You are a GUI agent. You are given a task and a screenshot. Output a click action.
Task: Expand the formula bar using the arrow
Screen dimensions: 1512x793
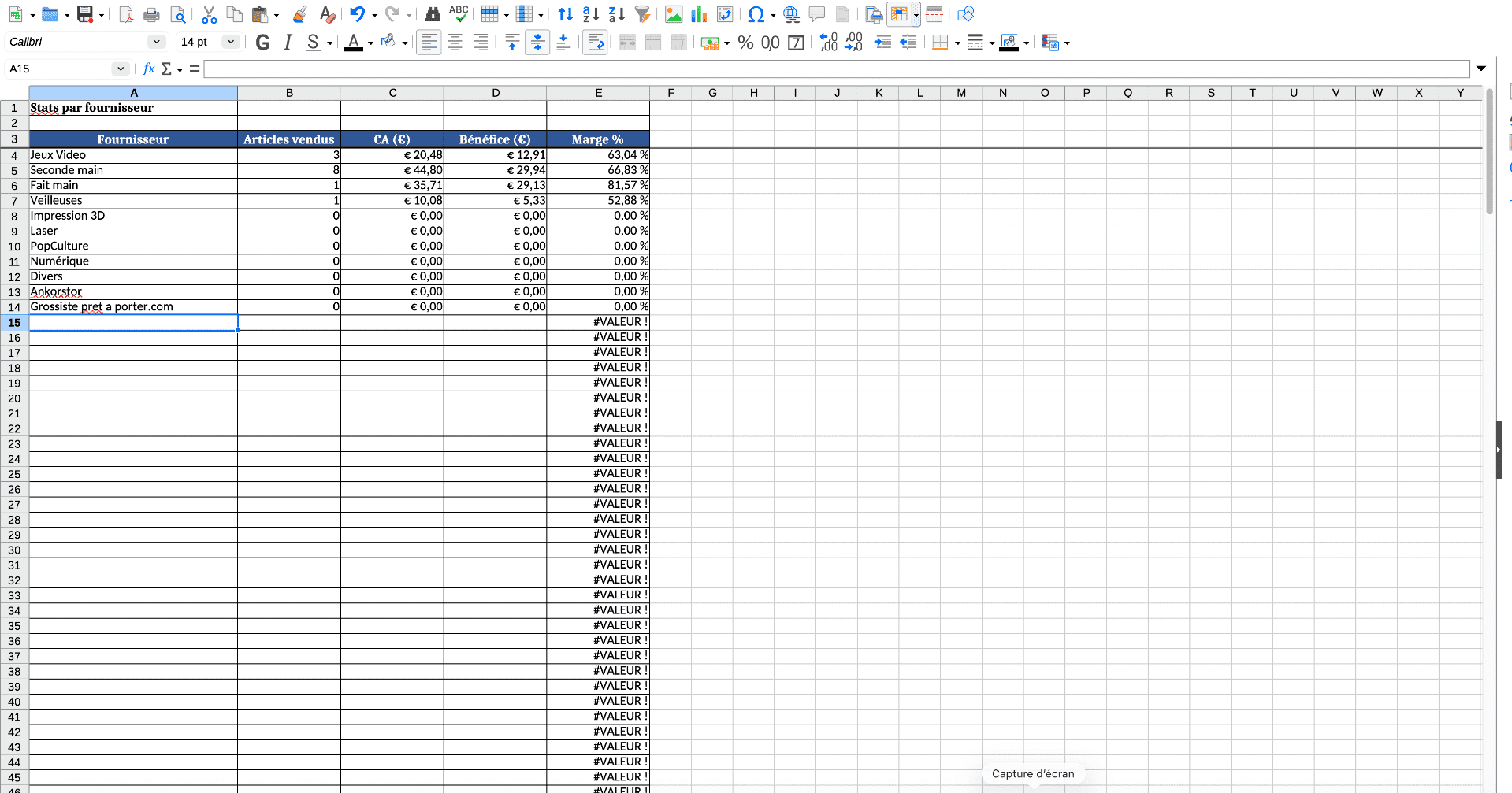(x=1481, y=69)
